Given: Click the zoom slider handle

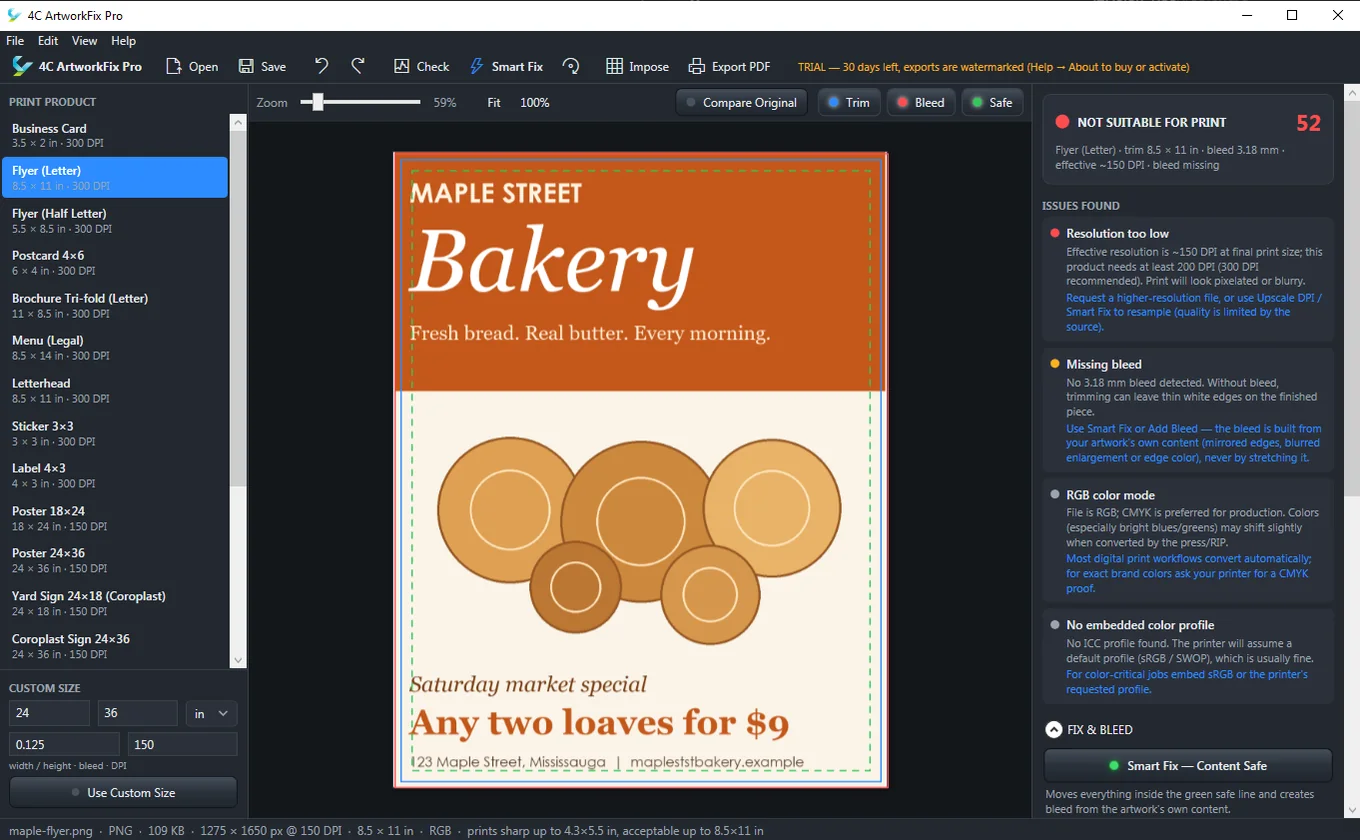Looking at the screenshot, I should pos(317,101).
